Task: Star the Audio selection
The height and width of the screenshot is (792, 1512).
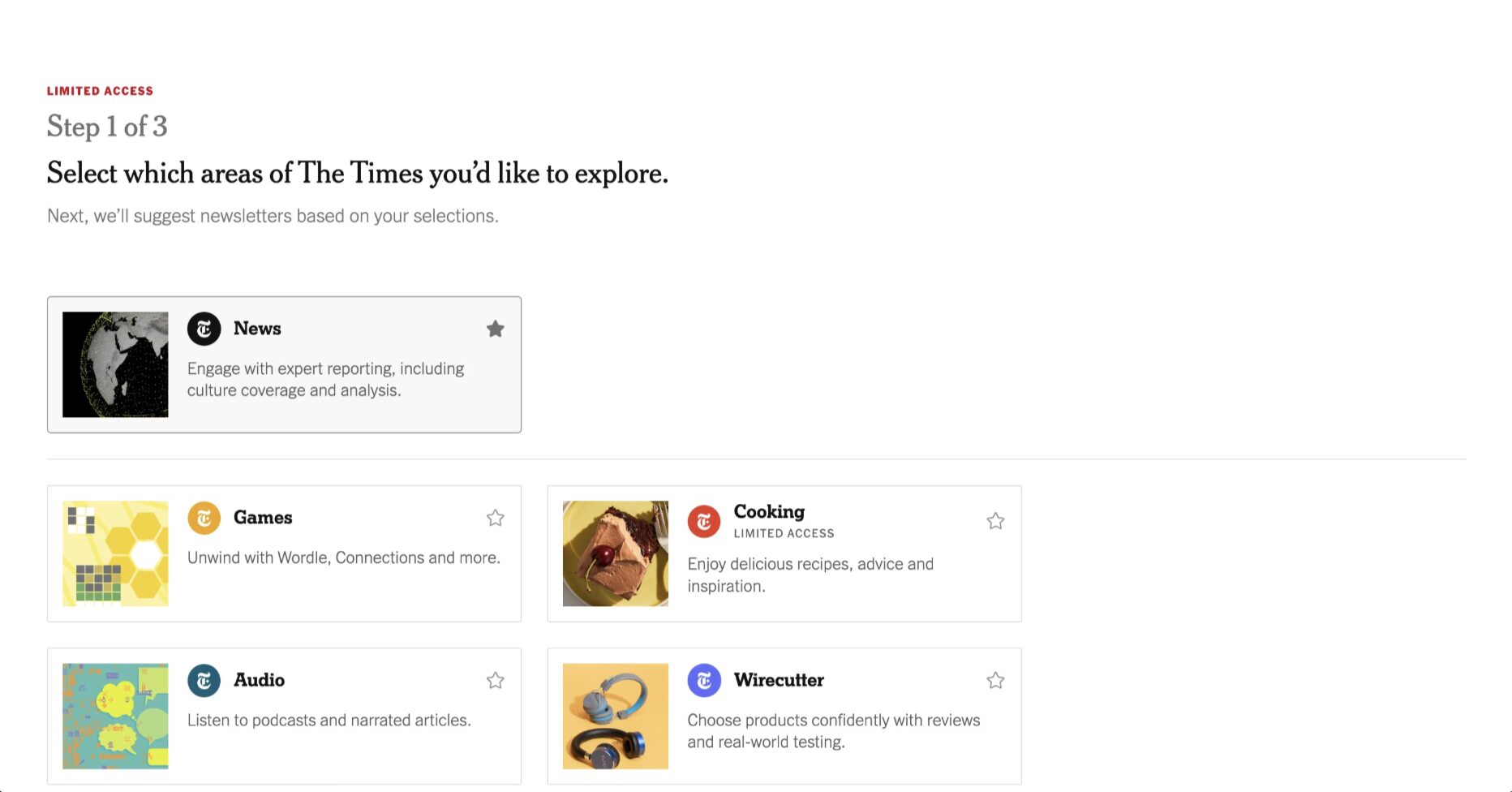Action: click(x=495, y=680)
